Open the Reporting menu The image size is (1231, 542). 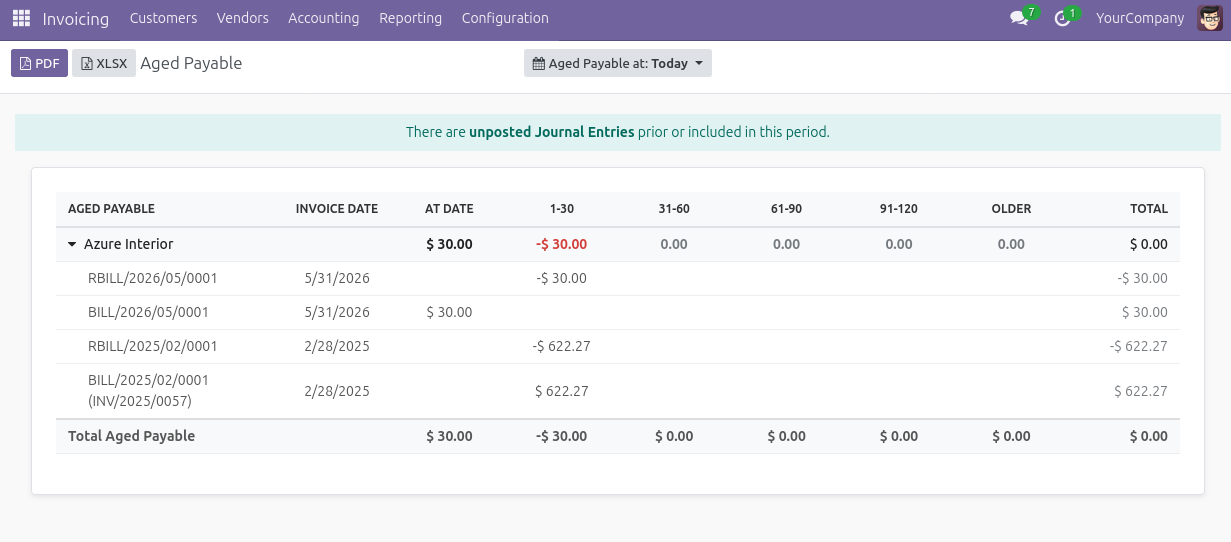coord(410,18)
